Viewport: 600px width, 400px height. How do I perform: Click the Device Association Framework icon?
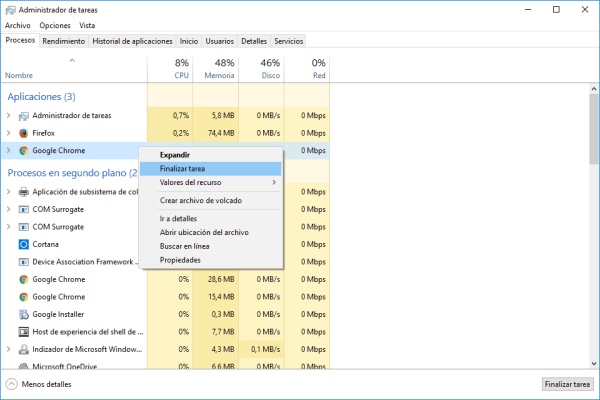tap(24, 262)
